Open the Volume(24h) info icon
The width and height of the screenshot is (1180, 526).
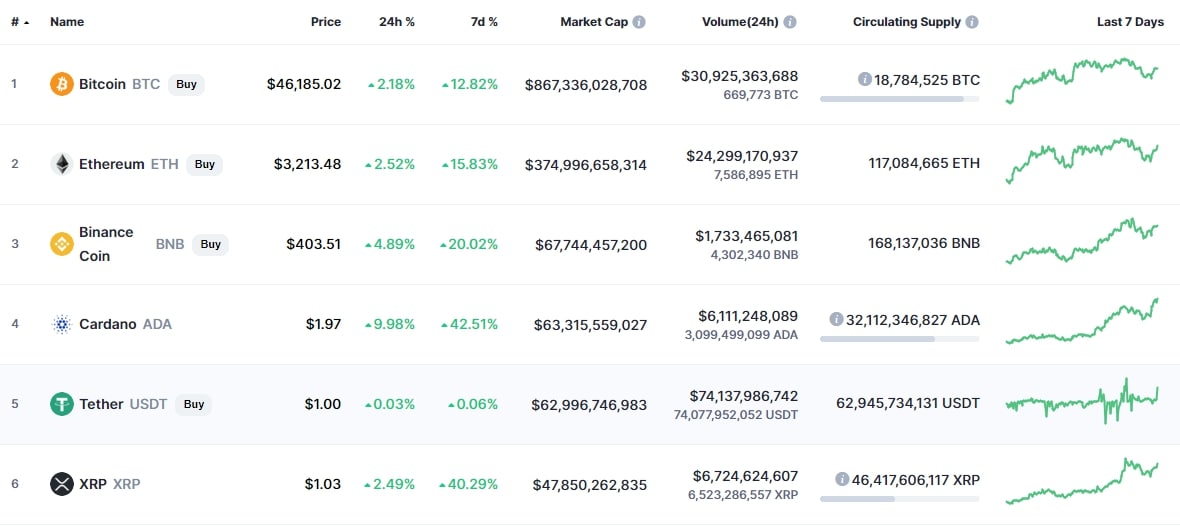point(789,22)
